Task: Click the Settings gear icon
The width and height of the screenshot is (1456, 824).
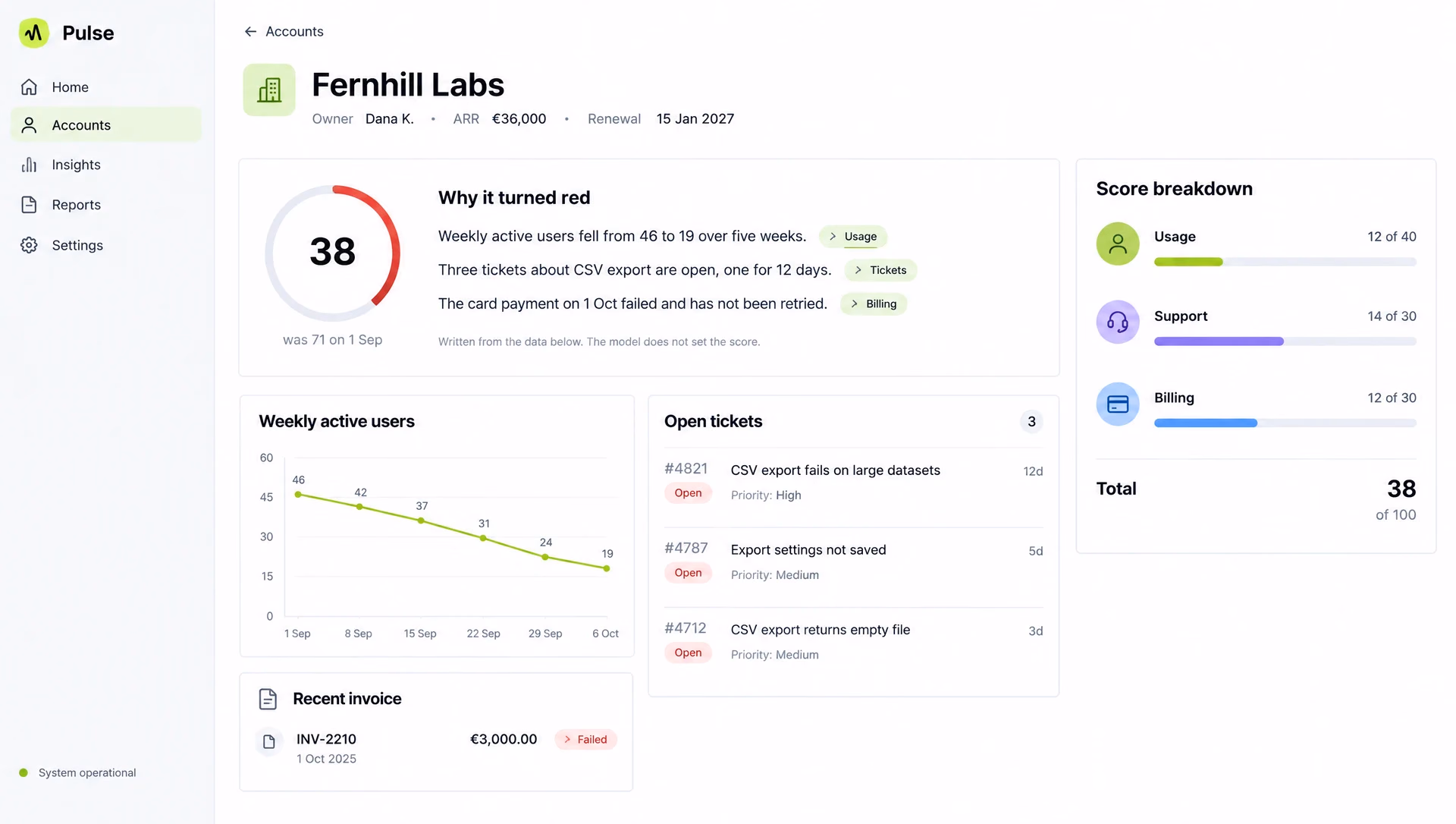Action: click(29, 245)
